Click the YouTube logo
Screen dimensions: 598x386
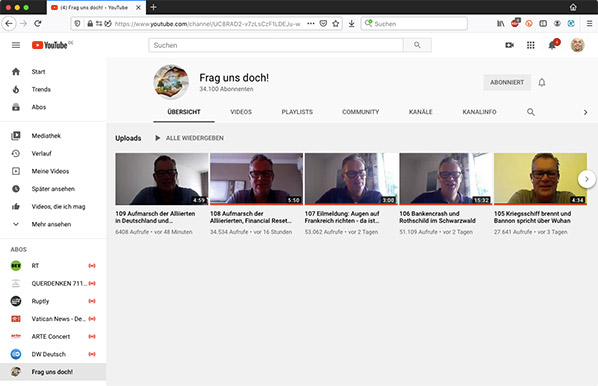tap(50, 45)
